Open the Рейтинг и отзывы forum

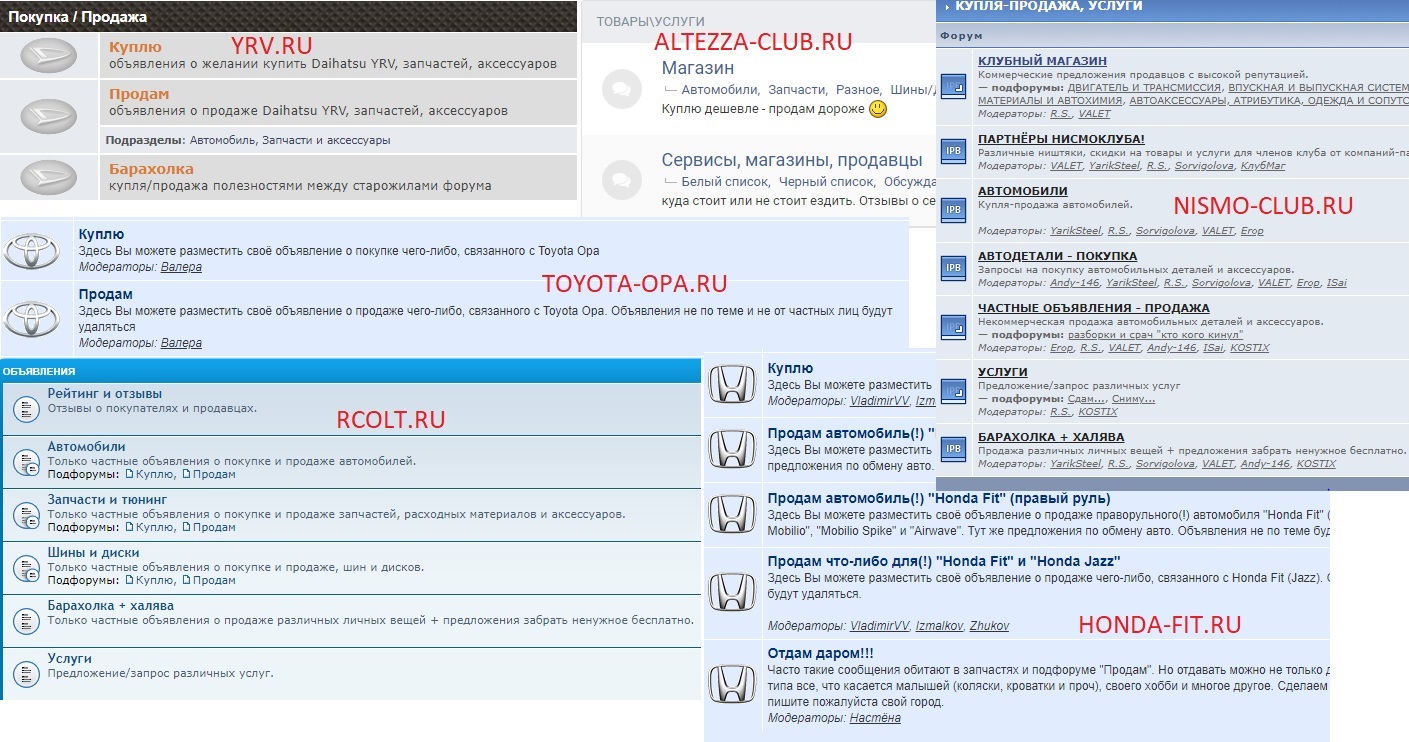coord(104,394)
